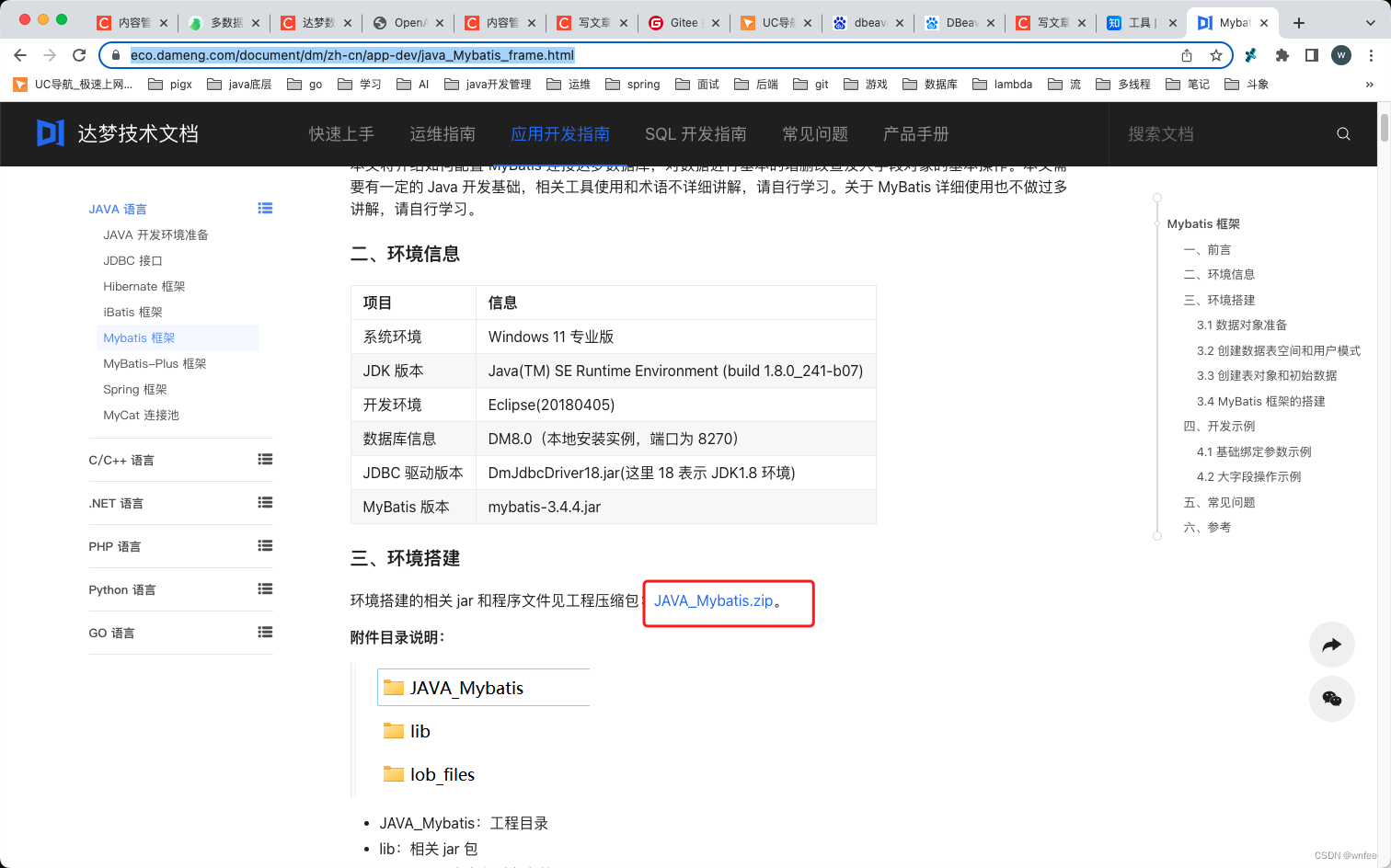Open the Chrome three-dot menu
The width and height of the screenshot is (1391, 868).
tap(1371, 55)
